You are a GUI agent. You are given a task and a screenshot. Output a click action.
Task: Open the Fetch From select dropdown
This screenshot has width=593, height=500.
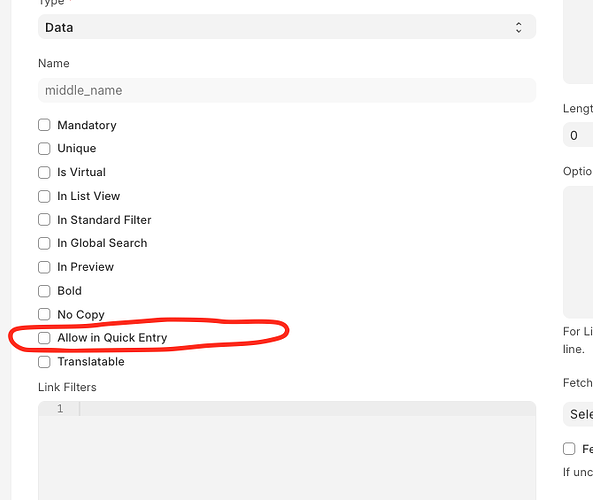[x=578, y=414]
